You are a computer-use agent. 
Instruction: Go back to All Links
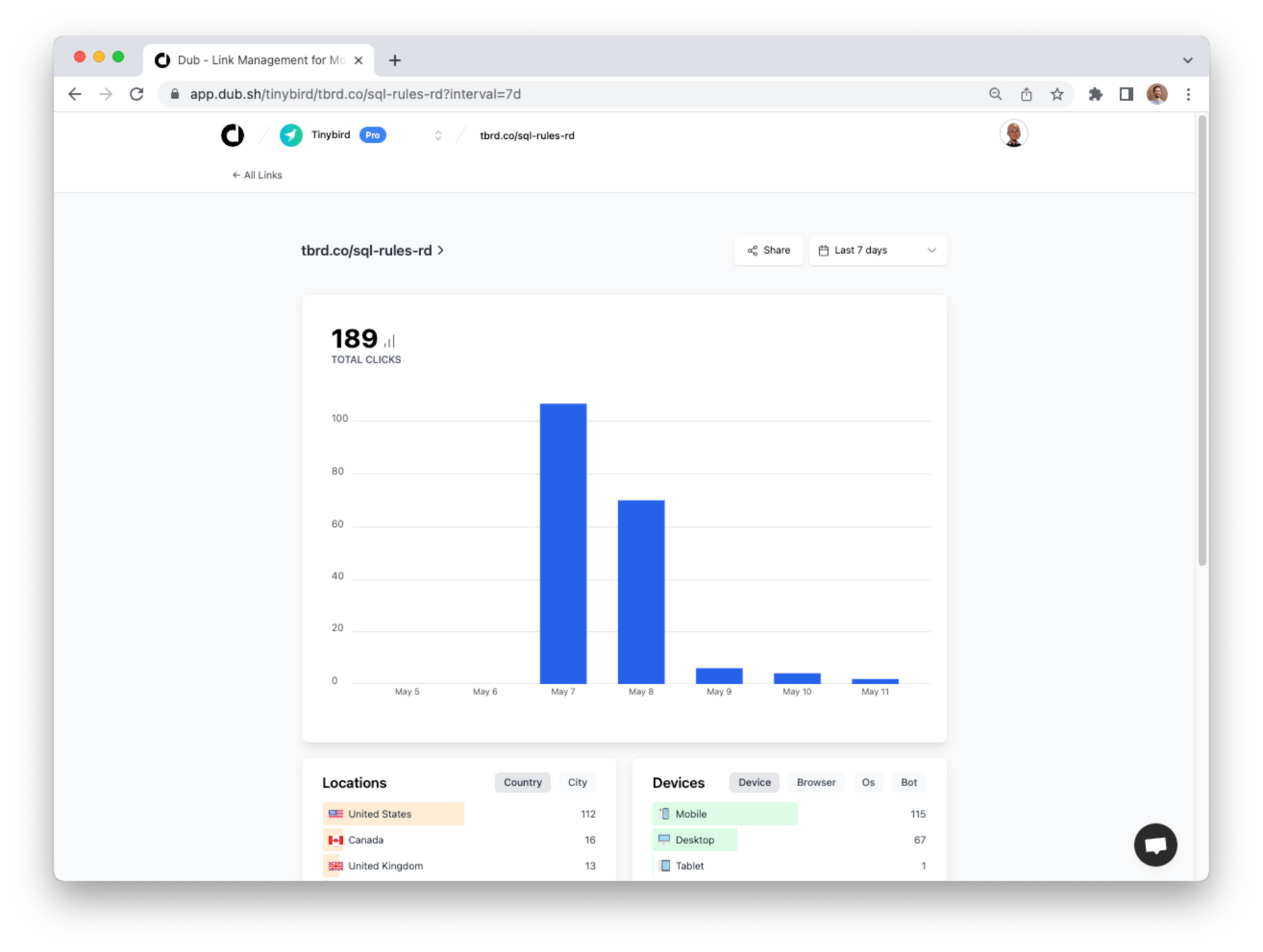(257, 175)
